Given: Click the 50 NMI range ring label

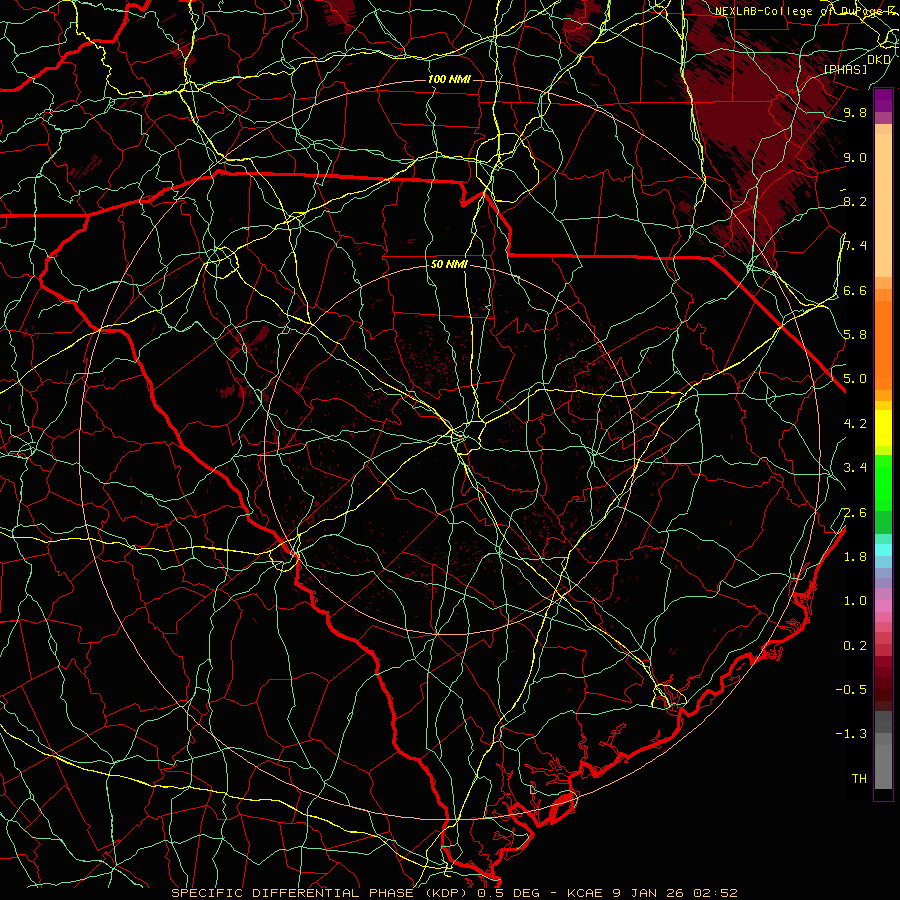Looking at the screenshot, I should tap(449, 265).
